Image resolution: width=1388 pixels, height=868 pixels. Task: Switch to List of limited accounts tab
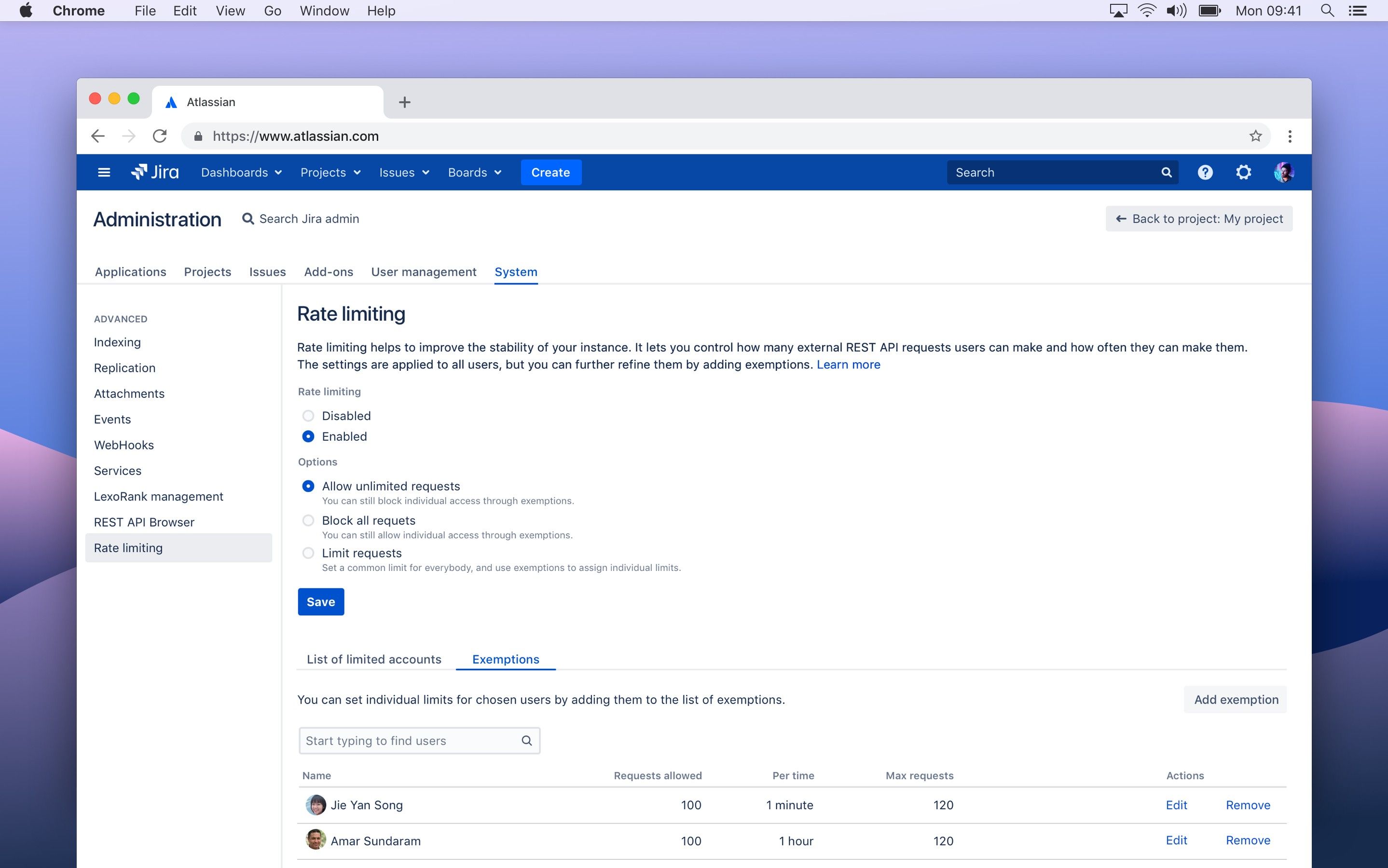374,659
